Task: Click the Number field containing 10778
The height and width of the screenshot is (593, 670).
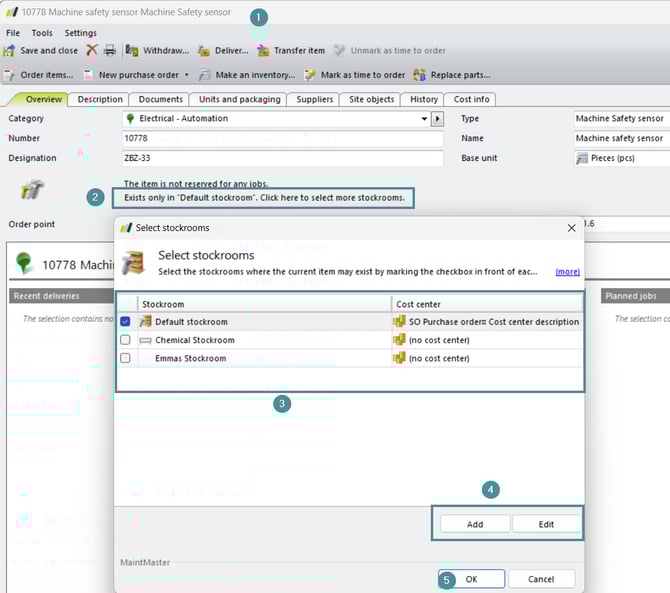Action: coord(282,138)
